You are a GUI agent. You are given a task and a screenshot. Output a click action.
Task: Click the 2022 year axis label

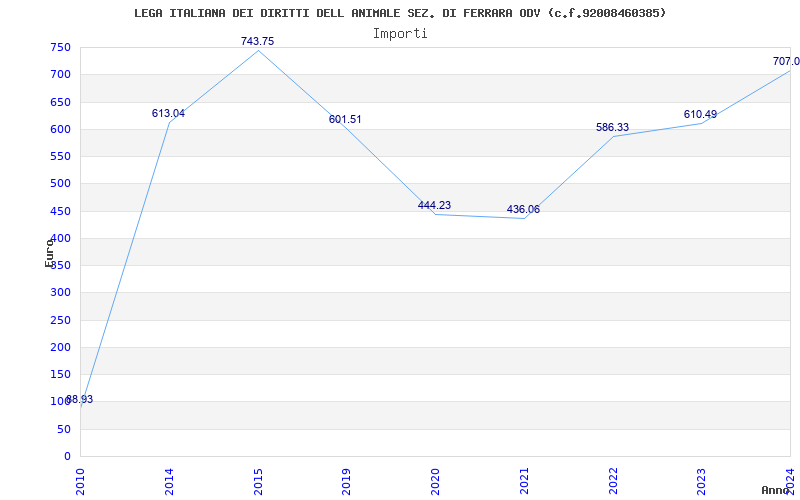tap(613, 482)
